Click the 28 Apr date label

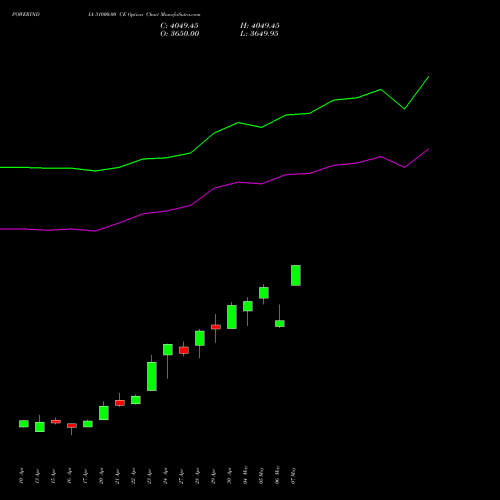pos(197,476)
